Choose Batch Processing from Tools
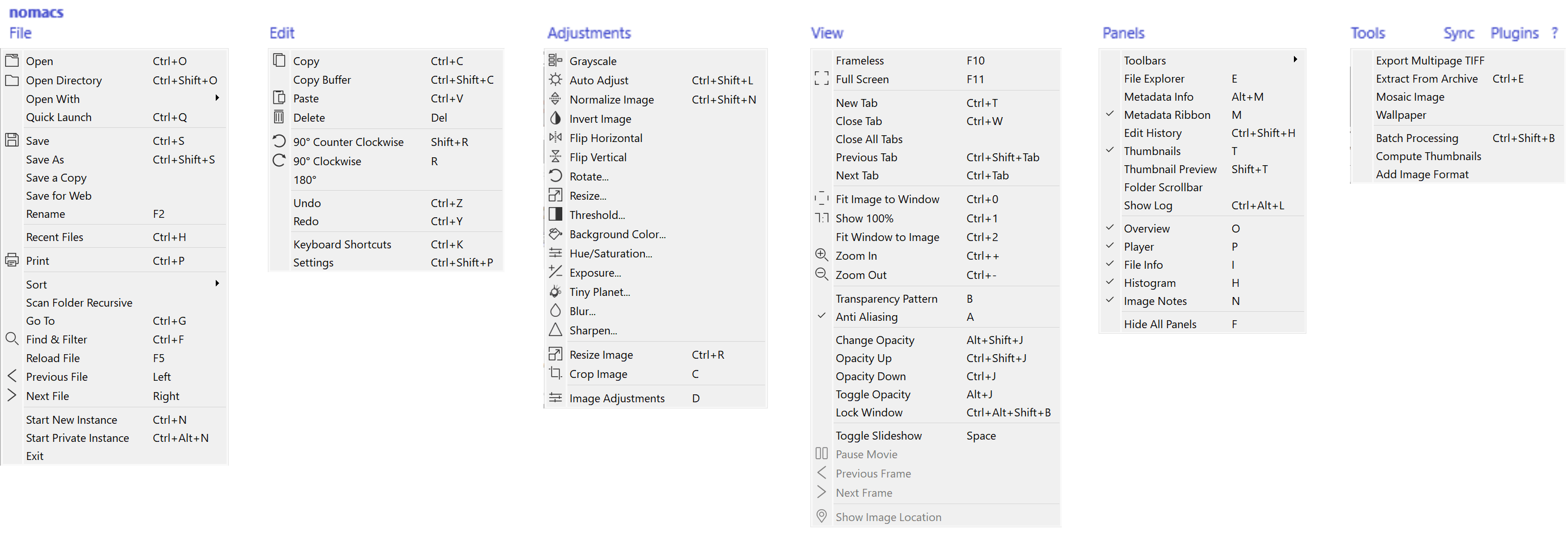The width and height of the screenshot is (1568, 542). coord(1416,138)
